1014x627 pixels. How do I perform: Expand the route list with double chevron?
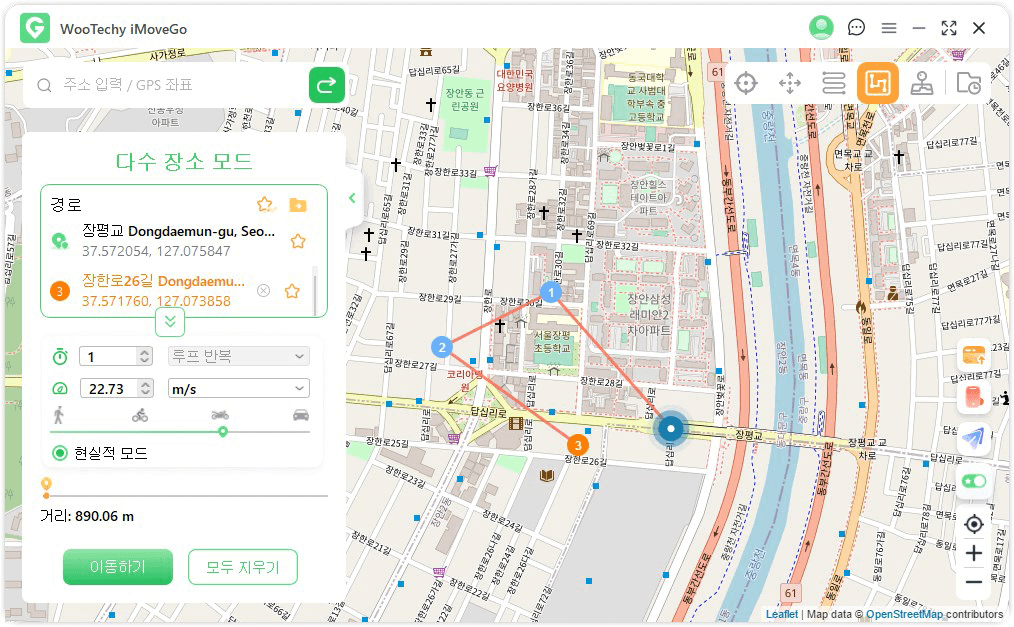(170, 321)
